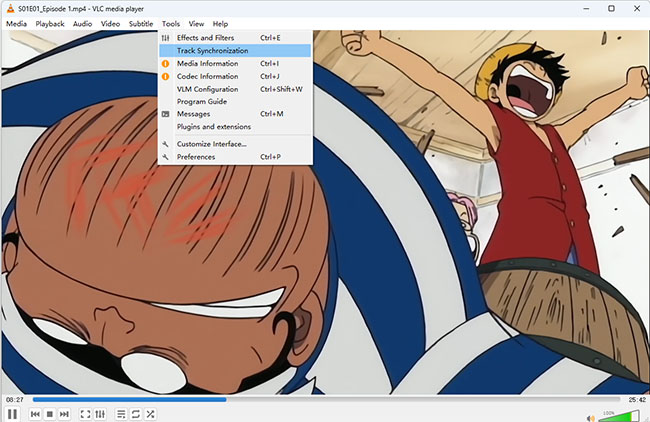The width and height of the screenshot is (650, 422).
Task: Mute audio via speaker icon
Action: click(591, 418)
